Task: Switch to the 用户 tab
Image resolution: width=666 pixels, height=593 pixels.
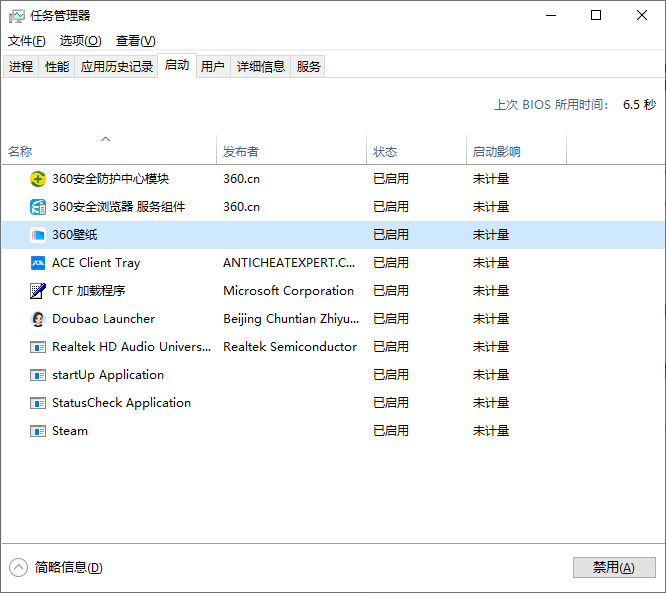Action: pos(213,66)
